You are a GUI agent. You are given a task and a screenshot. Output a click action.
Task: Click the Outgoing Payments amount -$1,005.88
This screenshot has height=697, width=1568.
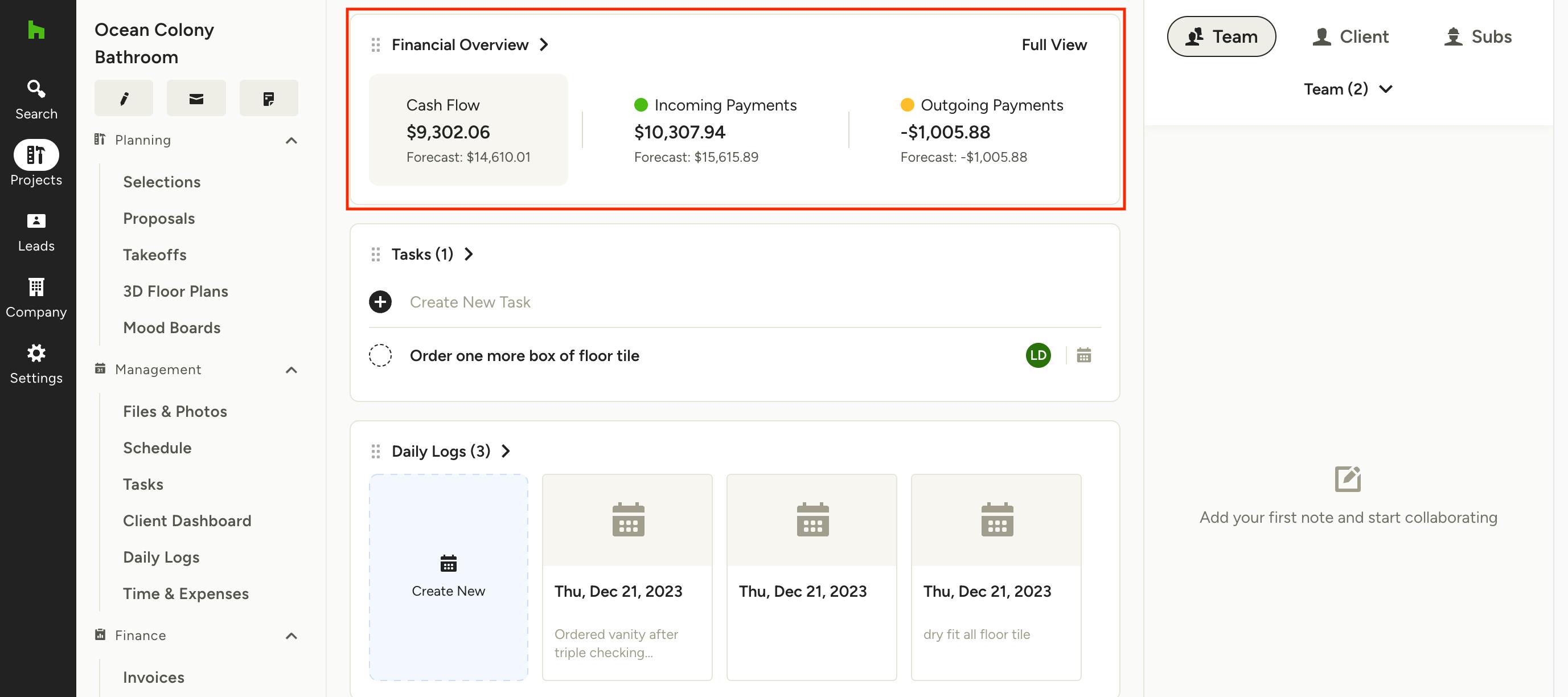click(945, 132)
